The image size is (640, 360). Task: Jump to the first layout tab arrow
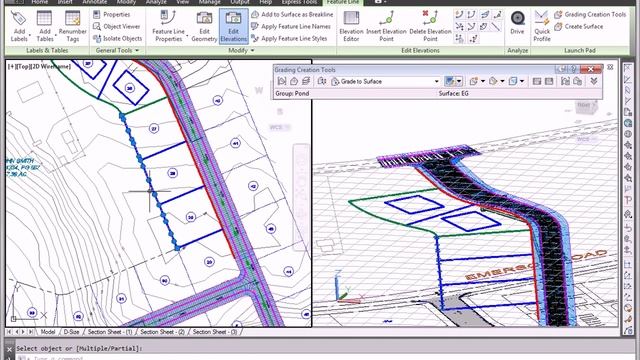tap(9, 332)
